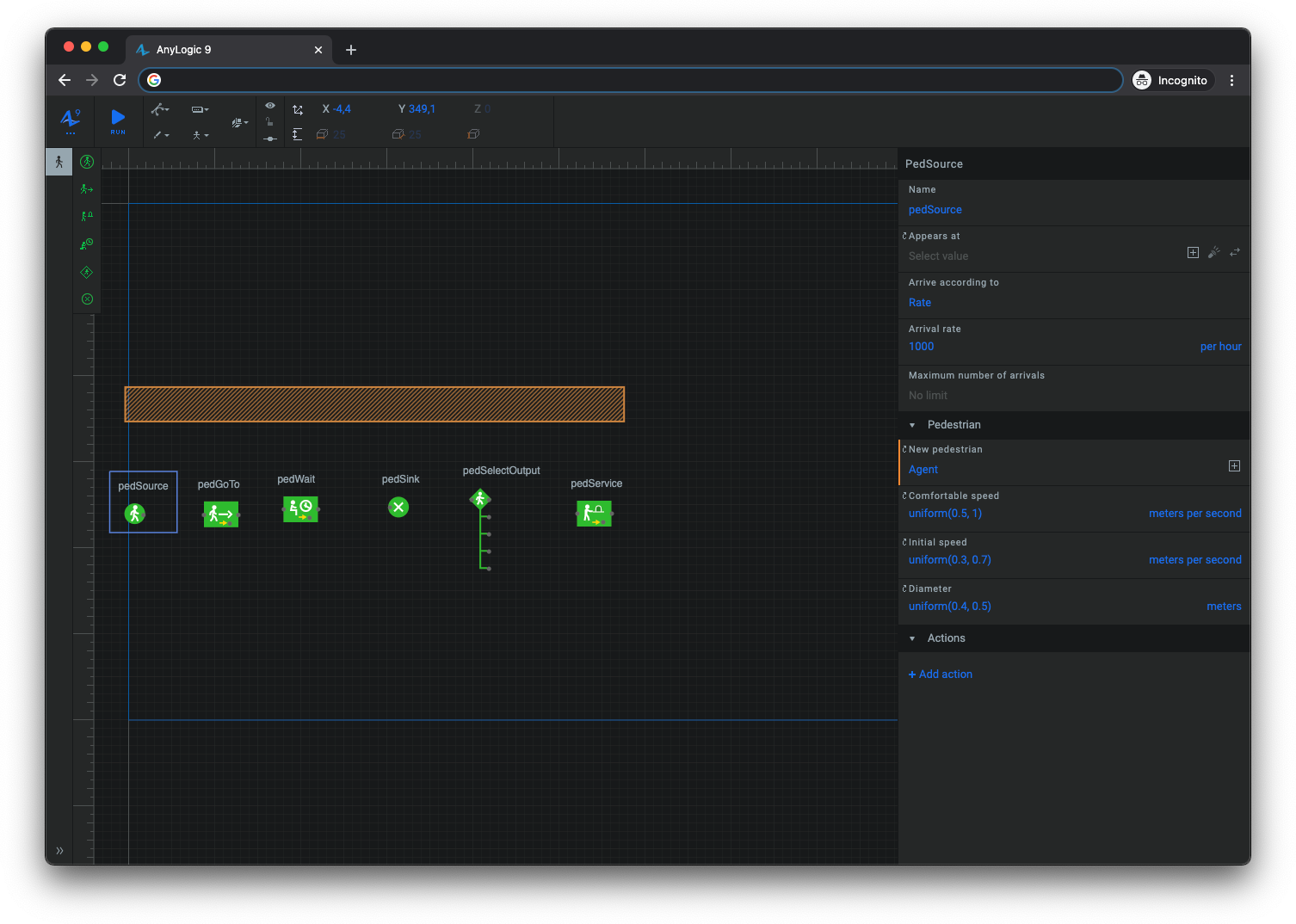Change the per hour rate unit
This screenshot has width=1296, height=924.
point(1220,347)
